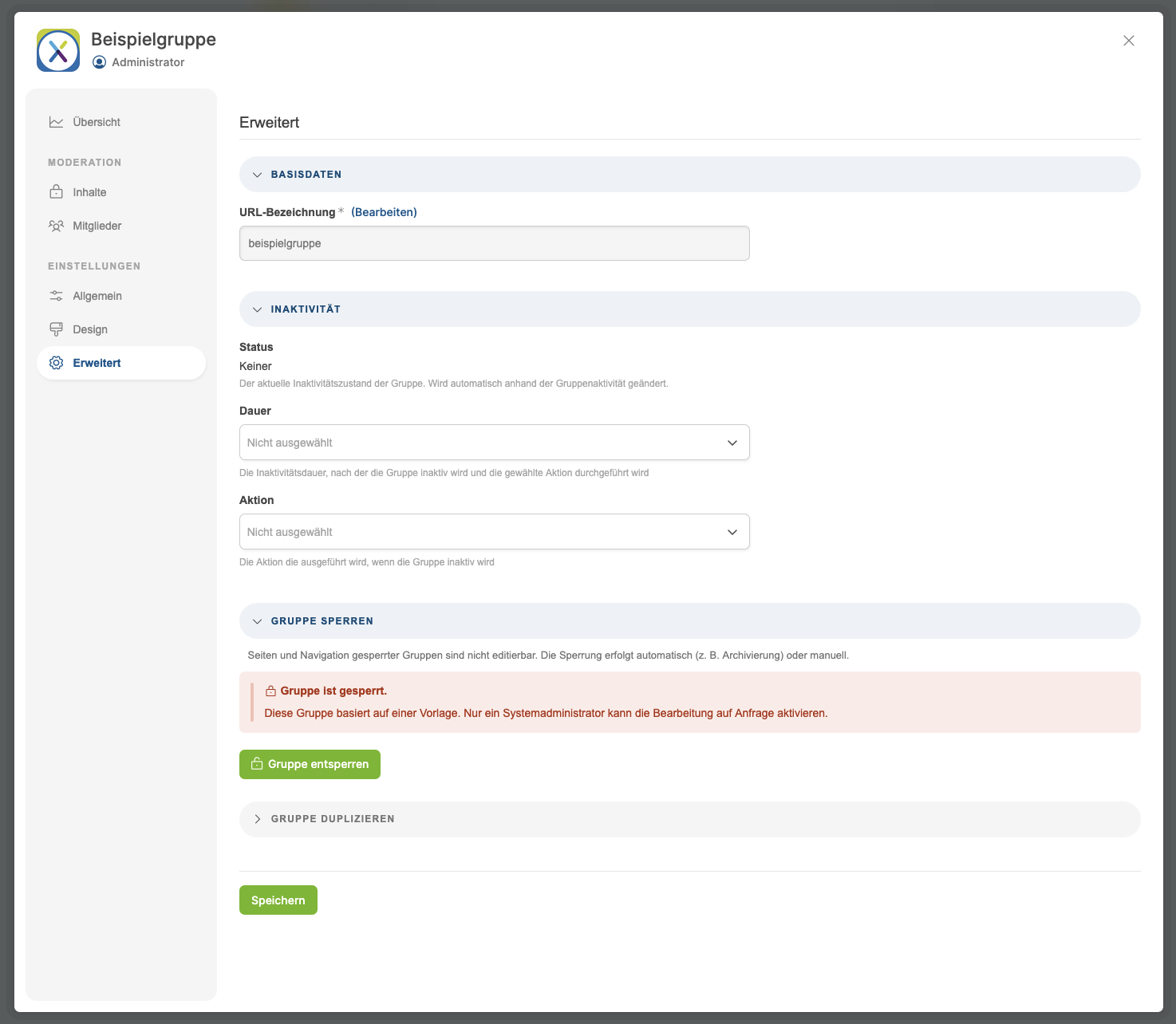
Task: Expand the Gruppe duplizieren section
Action: click(258, 819)
